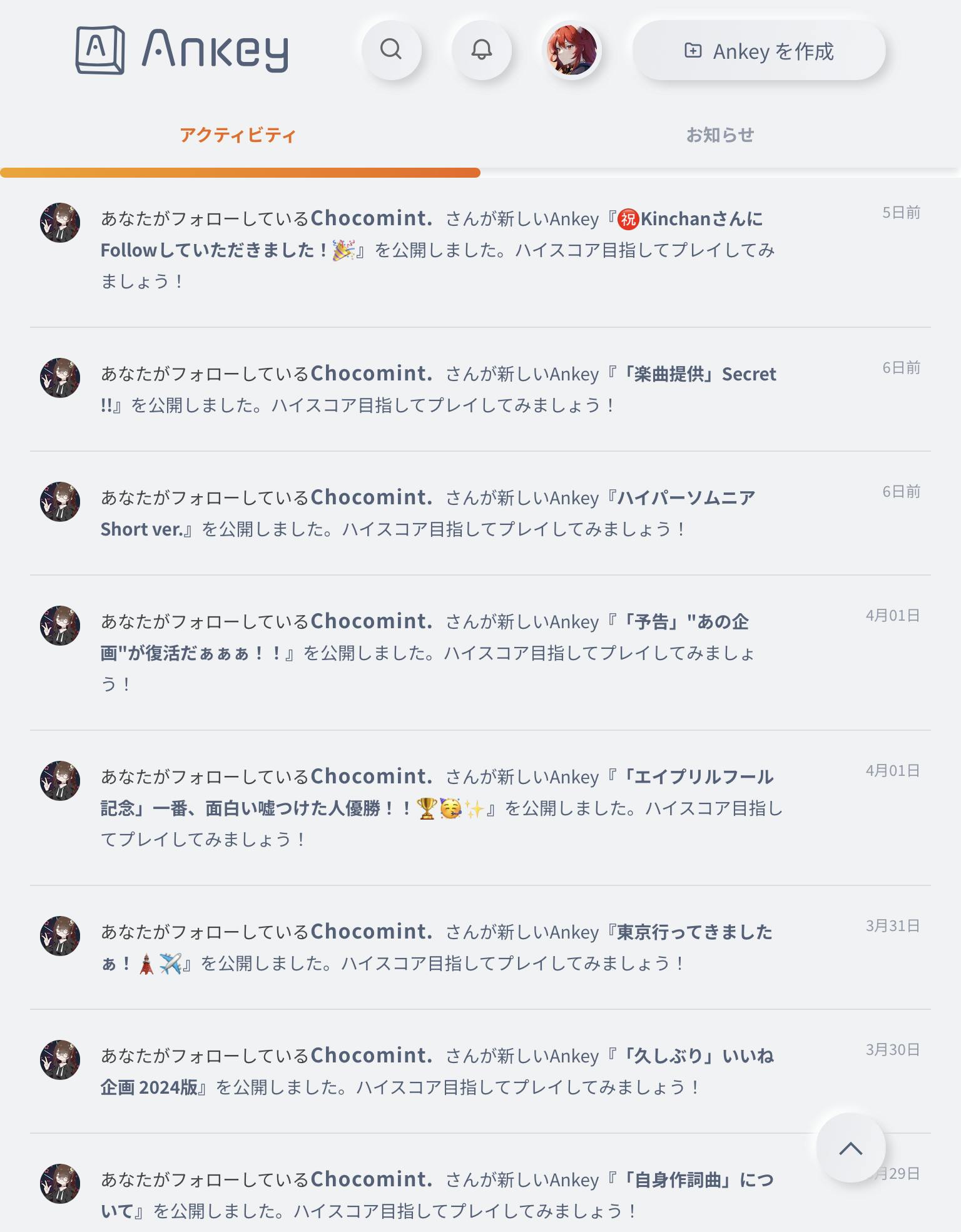Open the 'ハイパーソムニア Short ver.' Ankey link

[x=686, y=498]
